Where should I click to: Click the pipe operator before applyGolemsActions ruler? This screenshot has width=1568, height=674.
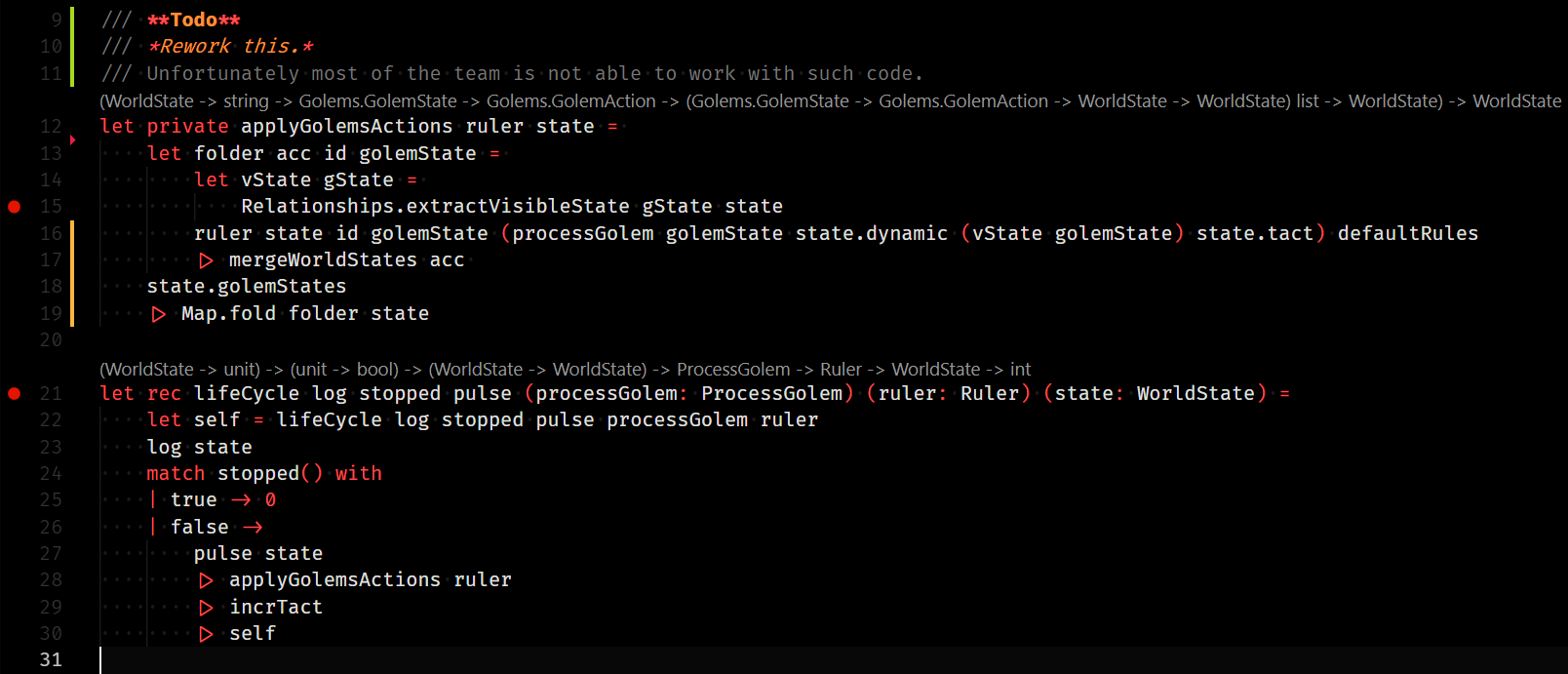tap(206, 580)
